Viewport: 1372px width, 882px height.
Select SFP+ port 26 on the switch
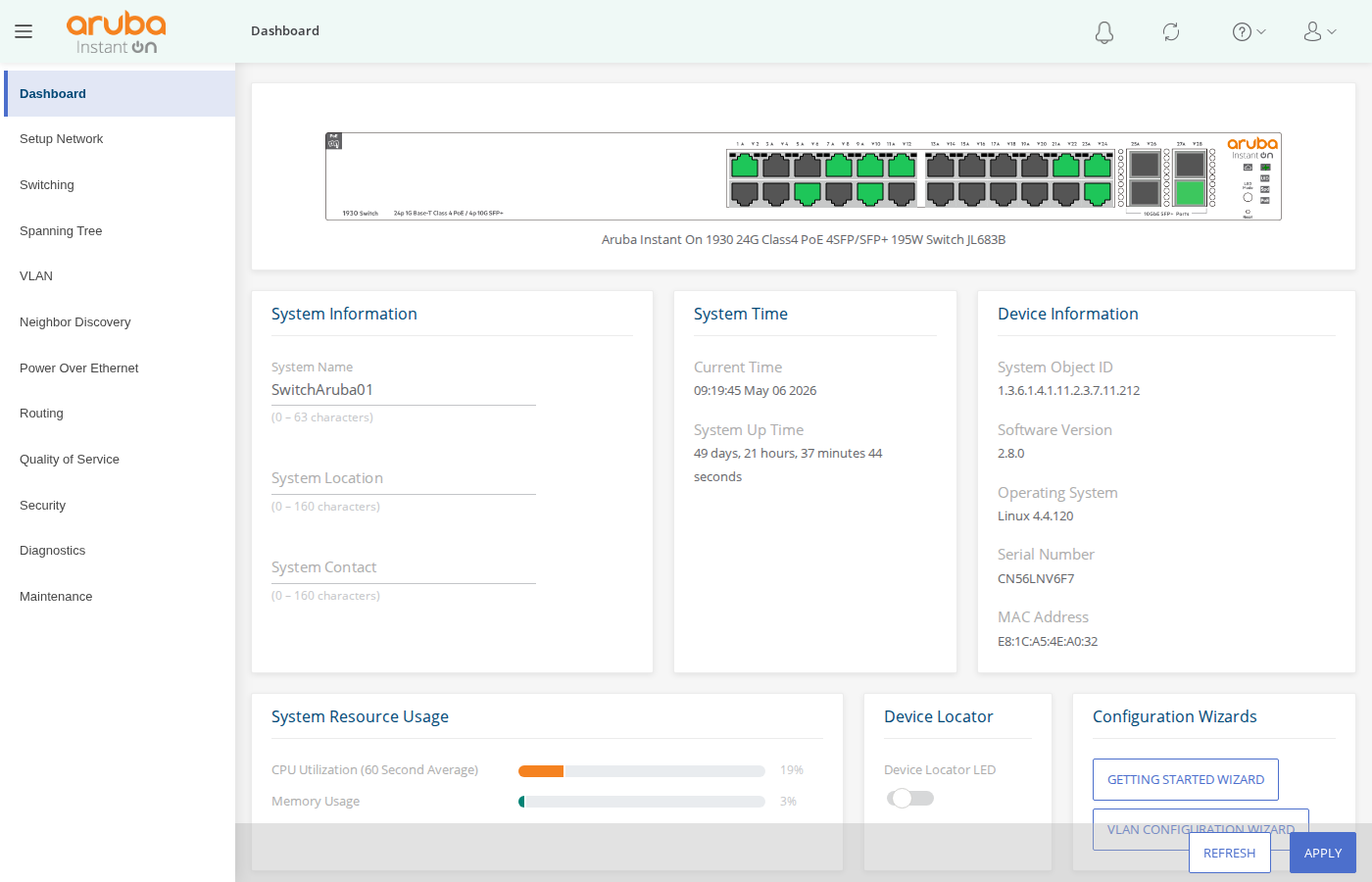point(1145,193)
